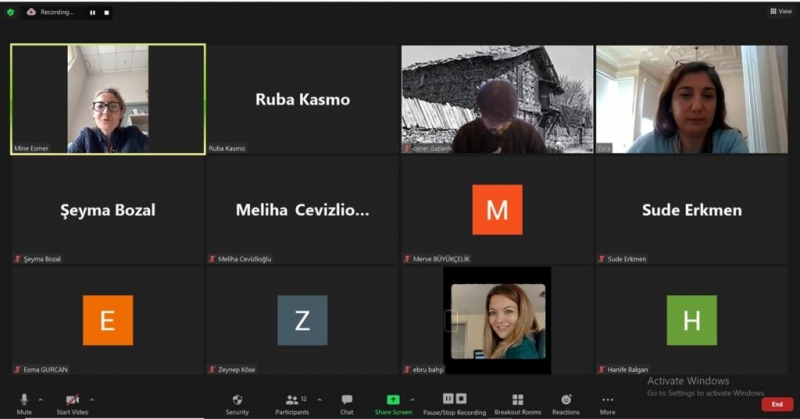This screenshot has height=419, width=800.
Task: Click the Esra name label
Action: pos(605,149)
